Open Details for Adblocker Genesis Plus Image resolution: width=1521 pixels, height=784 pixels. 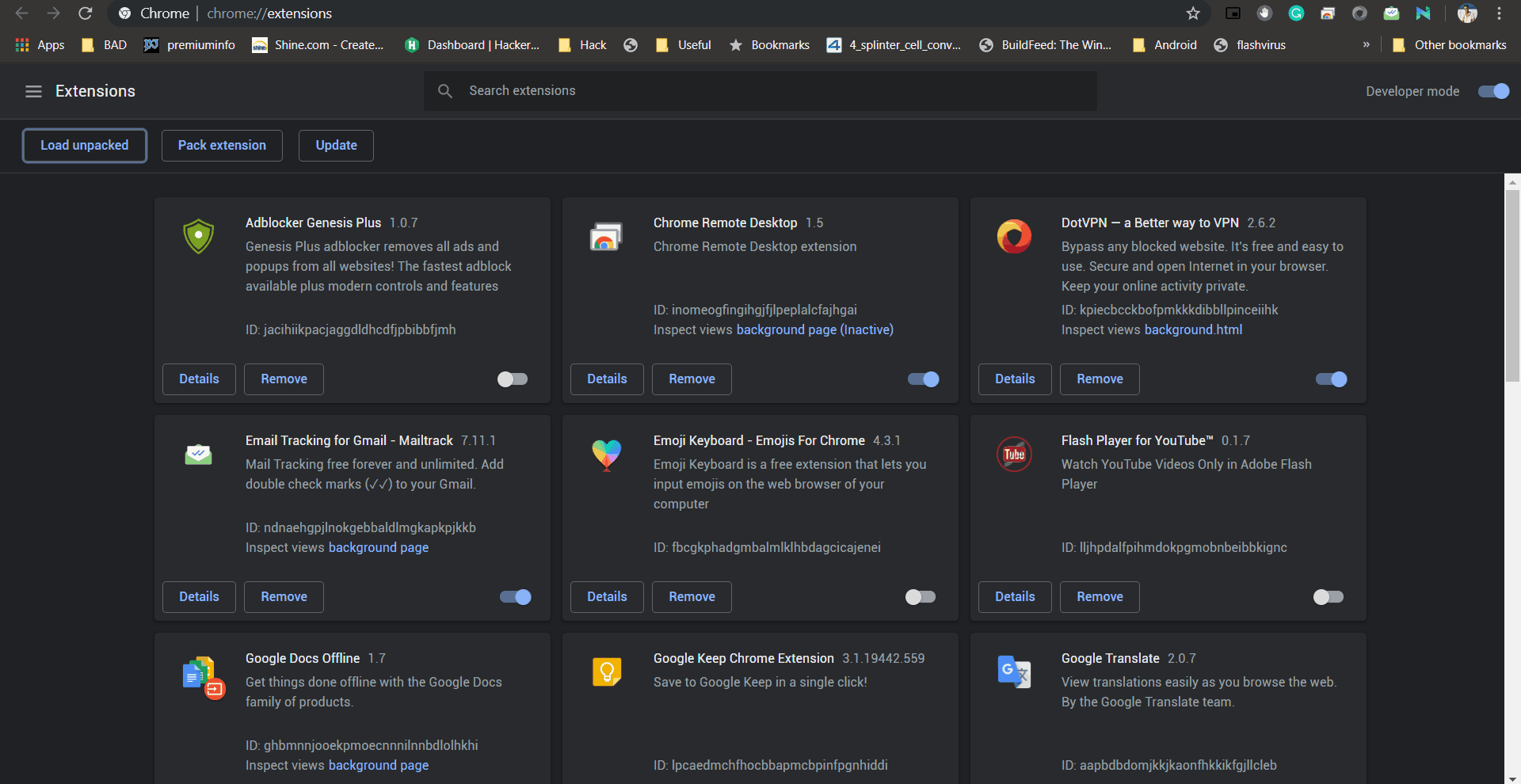click(199, 379)
